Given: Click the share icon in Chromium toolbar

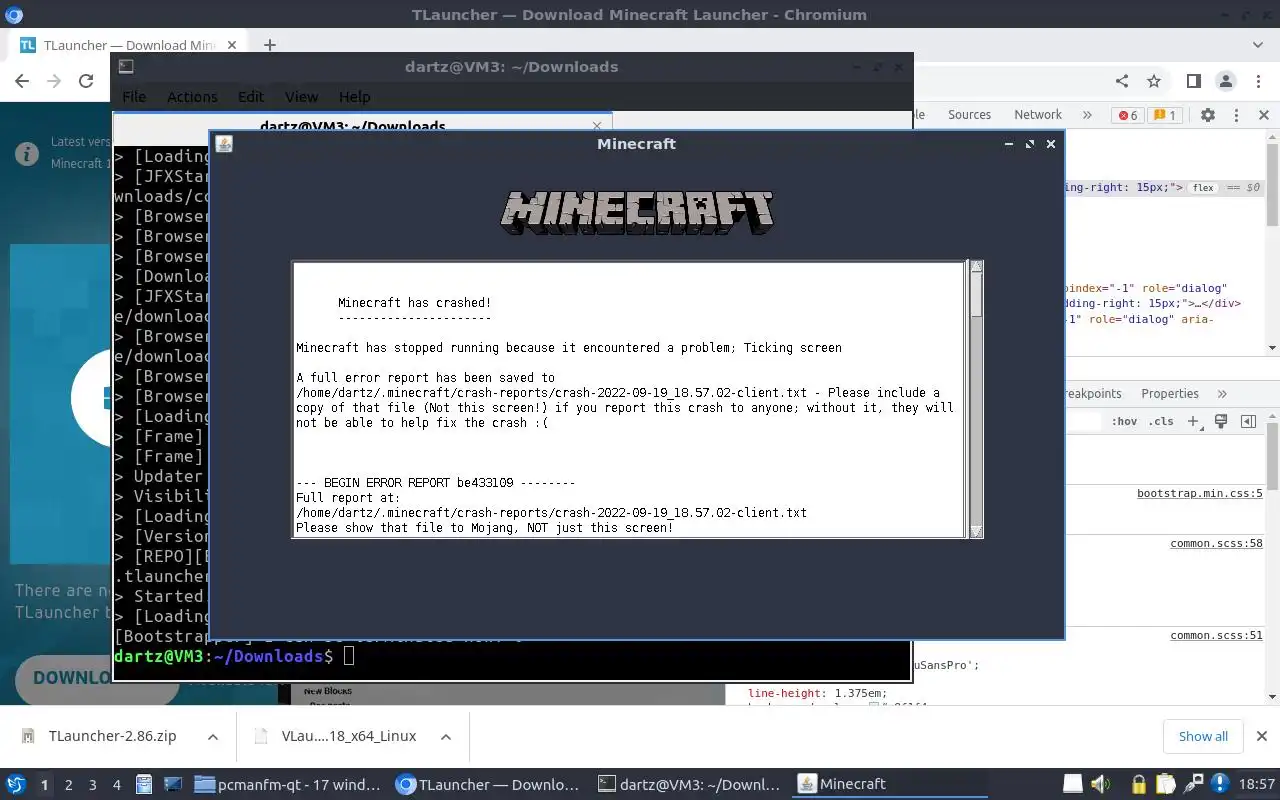Looking at the screenshot, I should [1121, 82].
